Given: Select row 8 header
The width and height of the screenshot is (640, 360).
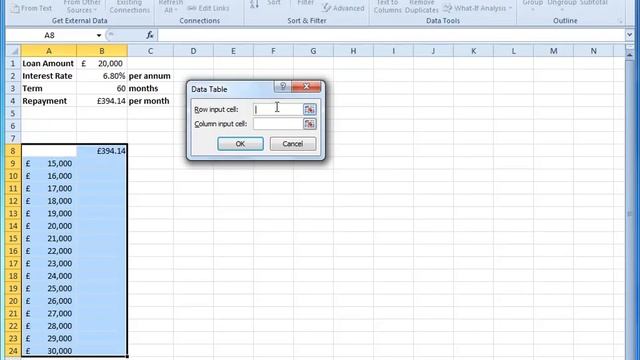Looking at the screenshot, I should tap(13, 151).
